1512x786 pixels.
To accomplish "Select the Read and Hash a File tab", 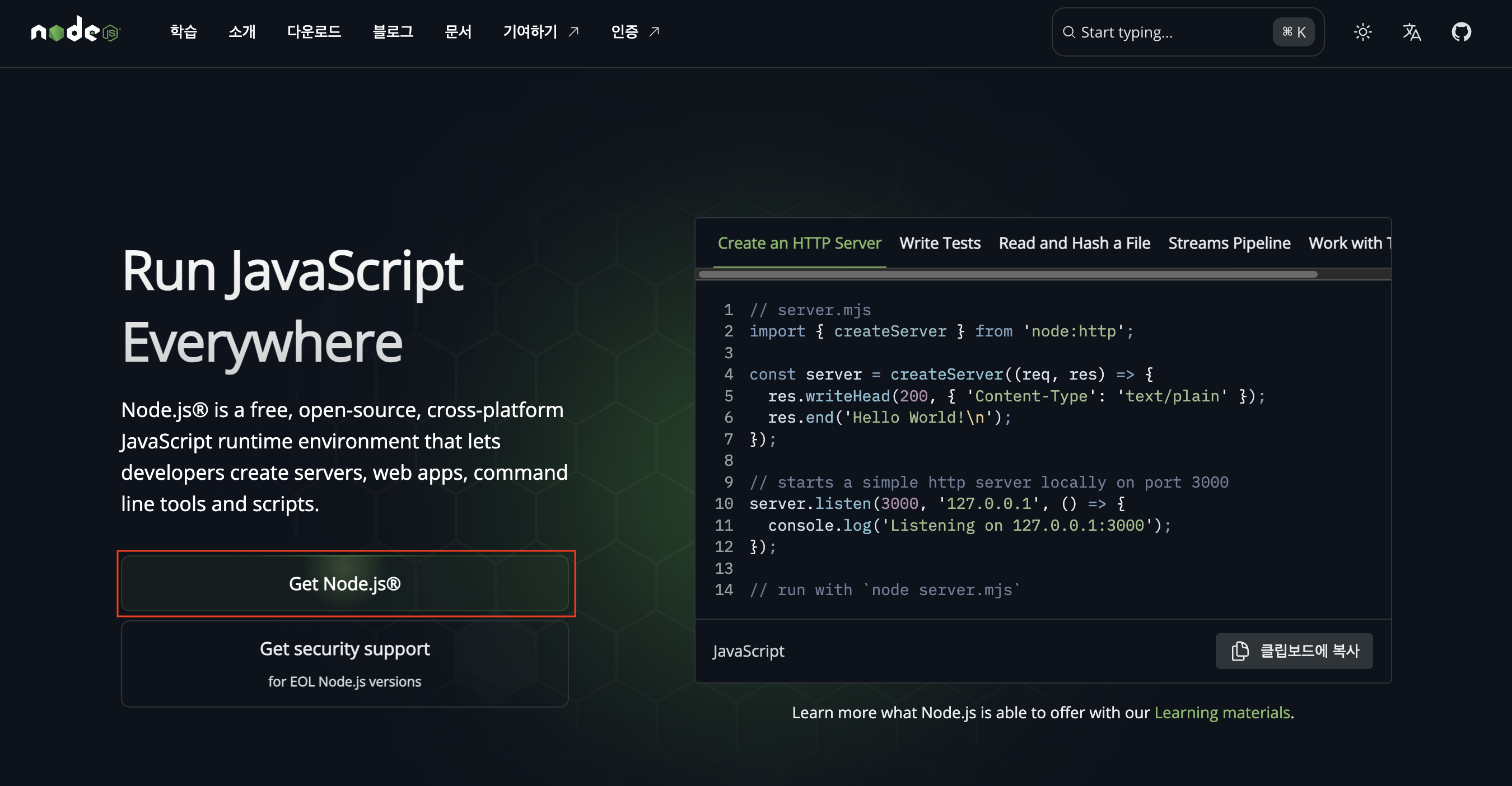I will click(x=1074, y=243).
